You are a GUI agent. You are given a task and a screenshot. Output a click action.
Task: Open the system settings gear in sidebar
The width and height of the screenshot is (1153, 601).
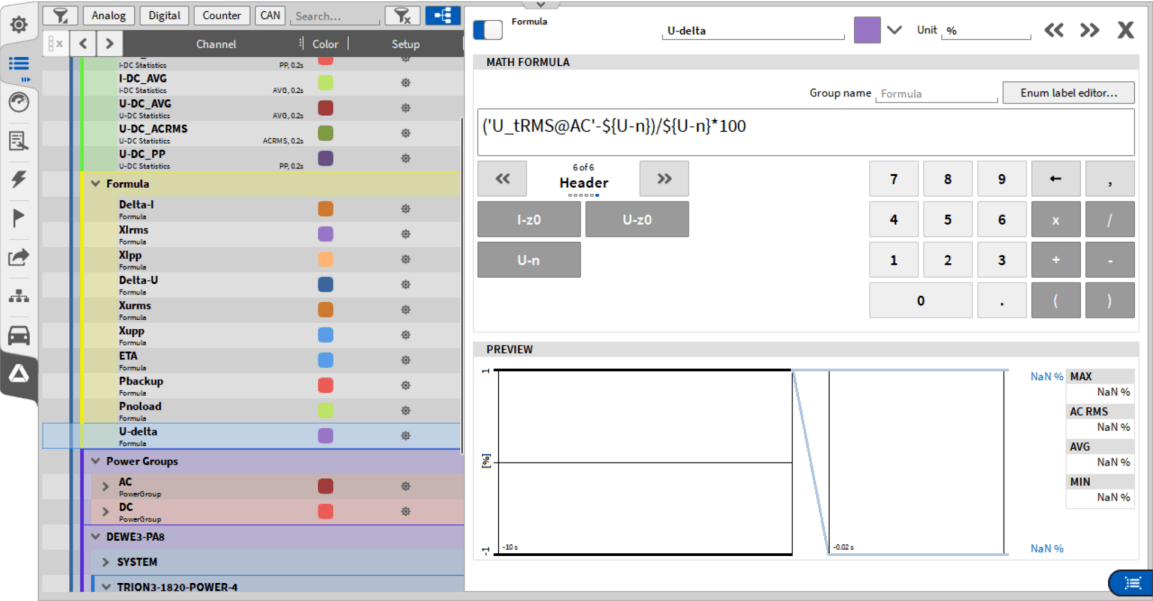(19, 23)
